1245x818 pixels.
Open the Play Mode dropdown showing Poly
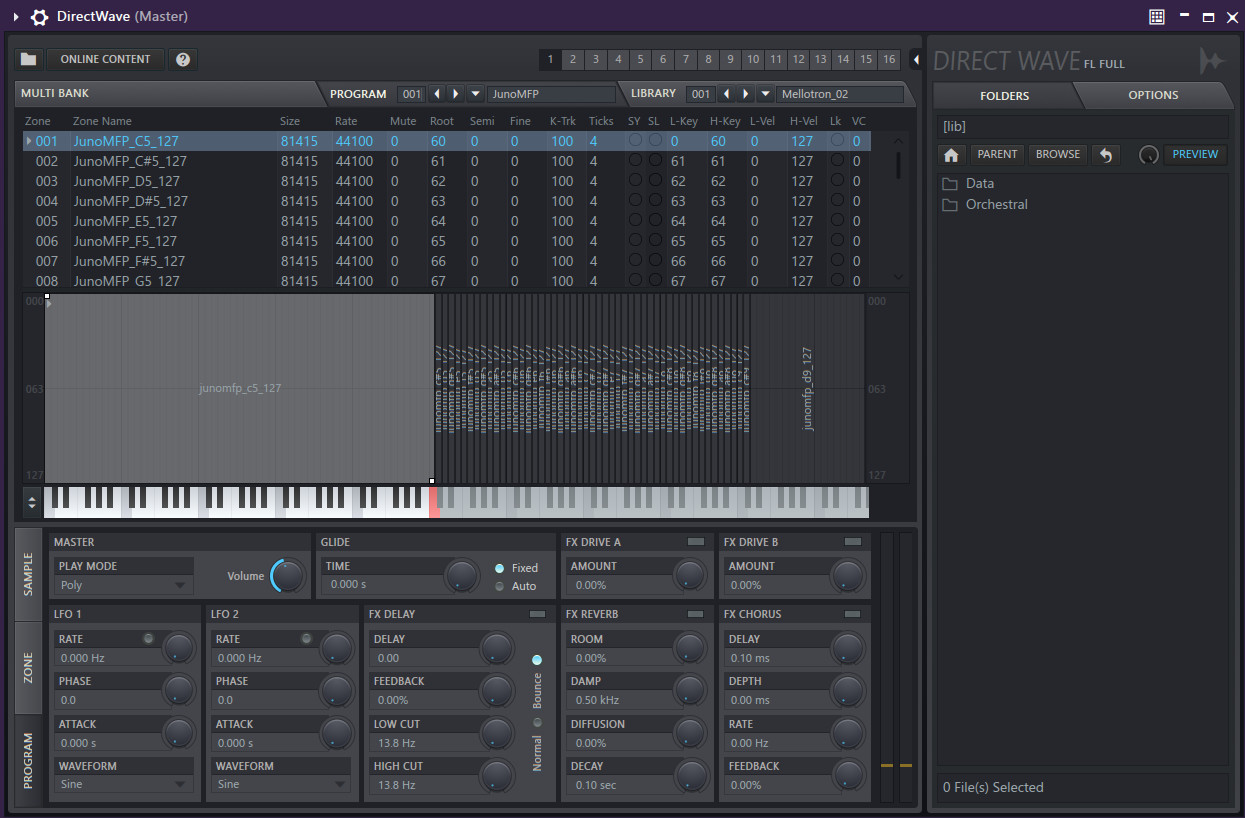(122, 584)
